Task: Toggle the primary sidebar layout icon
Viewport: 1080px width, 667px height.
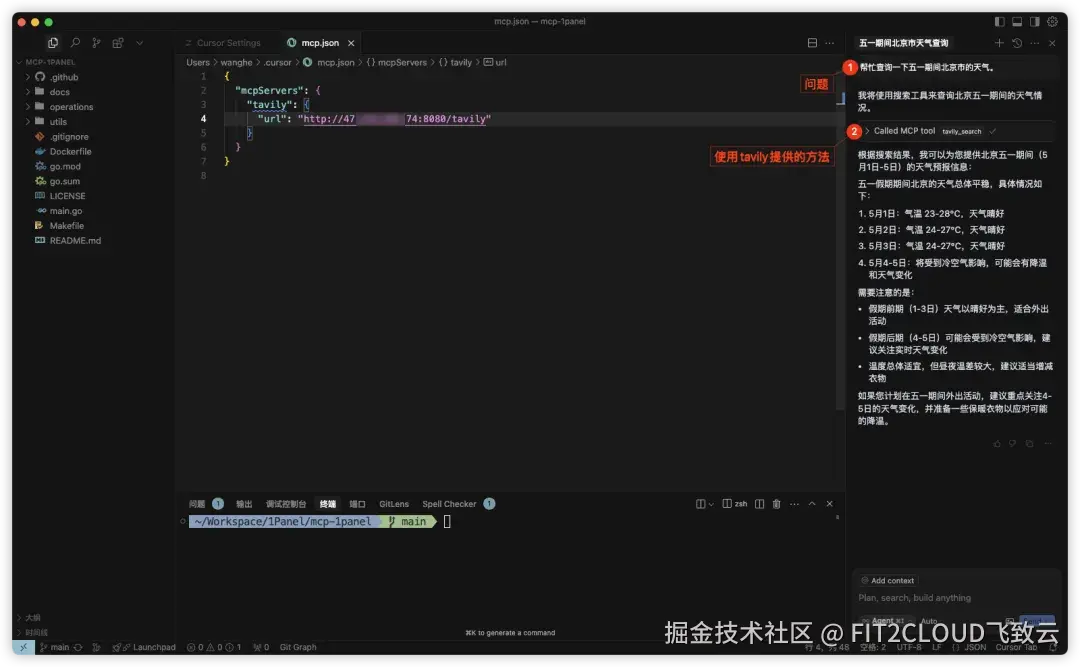Action: click(x=999, y=21)
